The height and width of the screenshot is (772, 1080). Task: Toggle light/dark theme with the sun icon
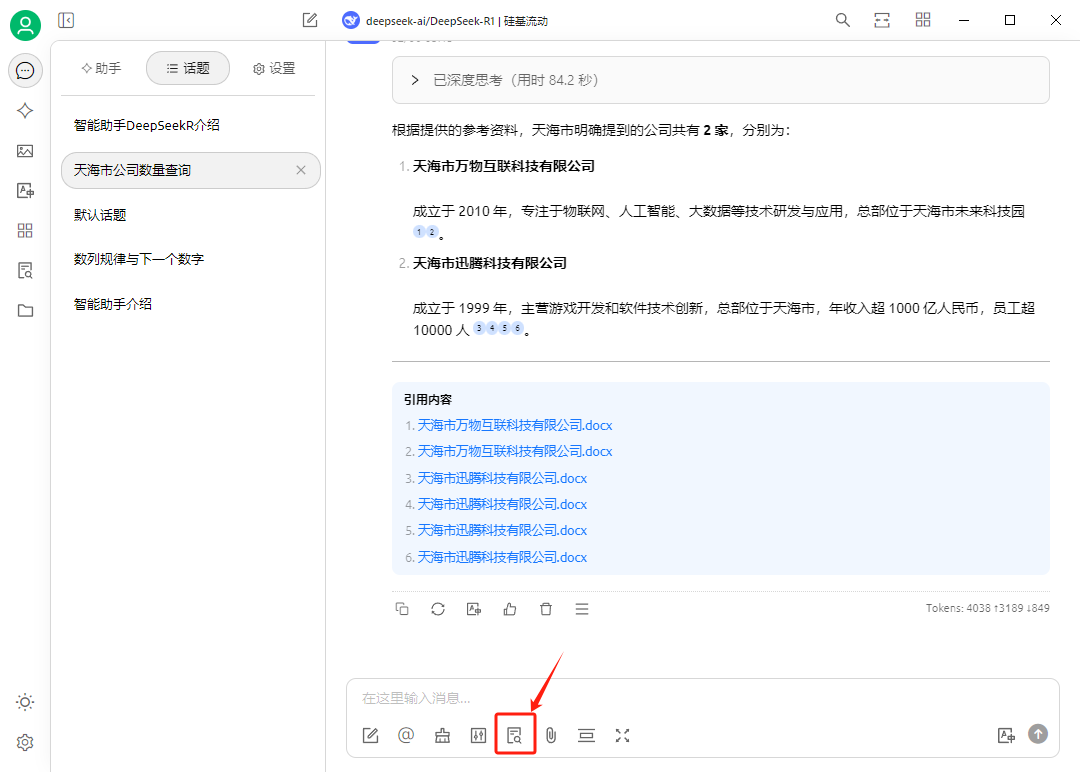[25, 702]
